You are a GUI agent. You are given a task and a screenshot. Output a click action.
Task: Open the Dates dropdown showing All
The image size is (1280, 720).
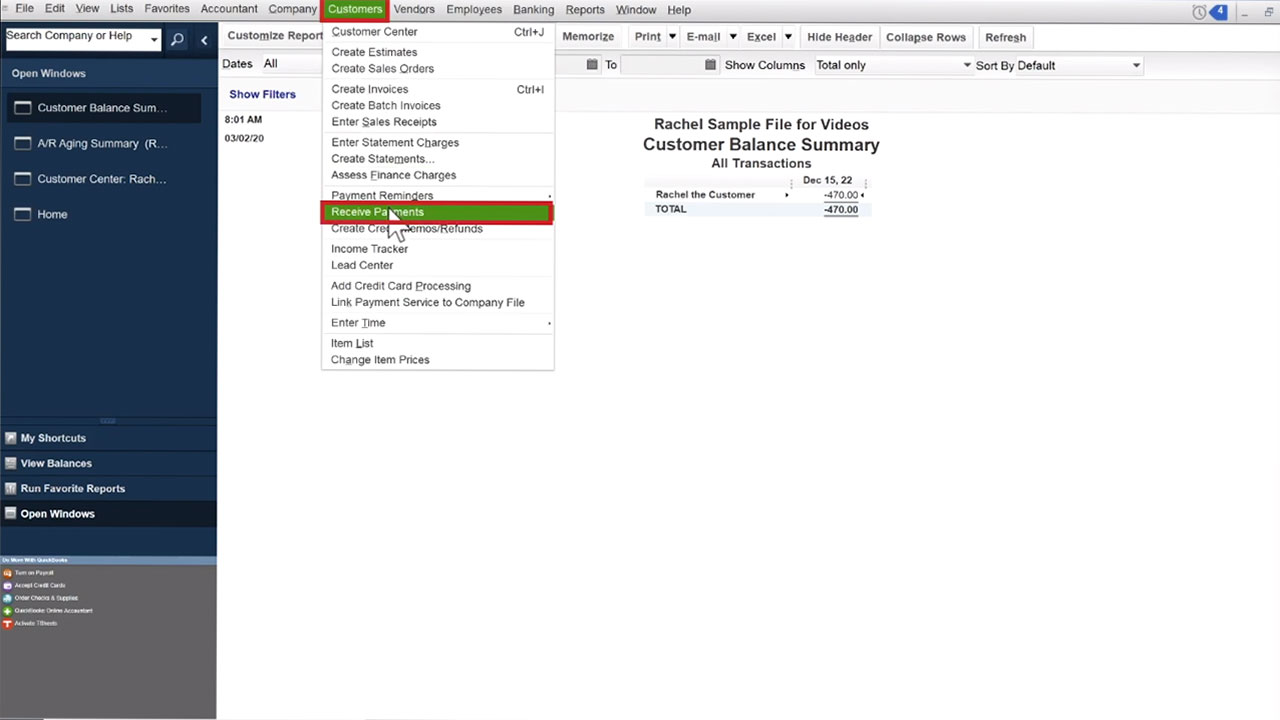coord(290,64)
